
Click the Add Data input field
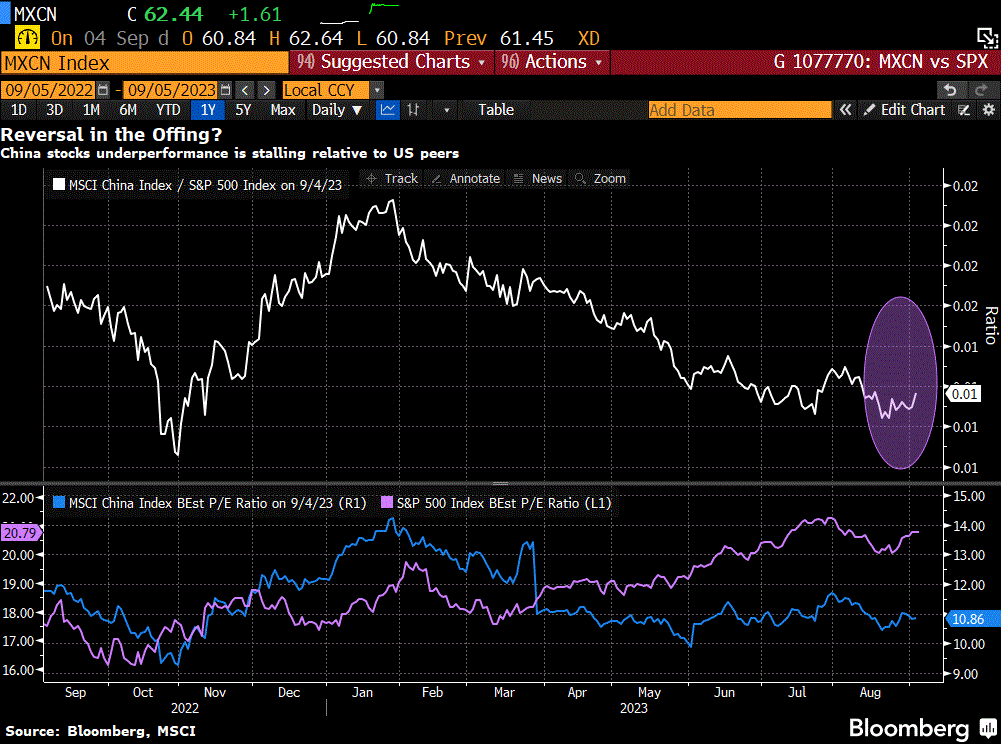740,110
